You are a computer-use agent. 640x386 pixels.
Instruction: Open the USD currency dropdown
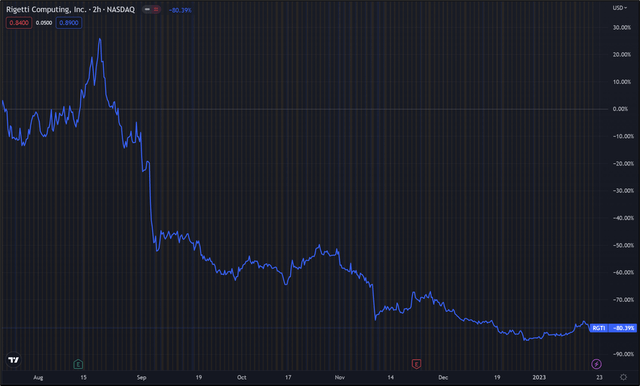620,8
